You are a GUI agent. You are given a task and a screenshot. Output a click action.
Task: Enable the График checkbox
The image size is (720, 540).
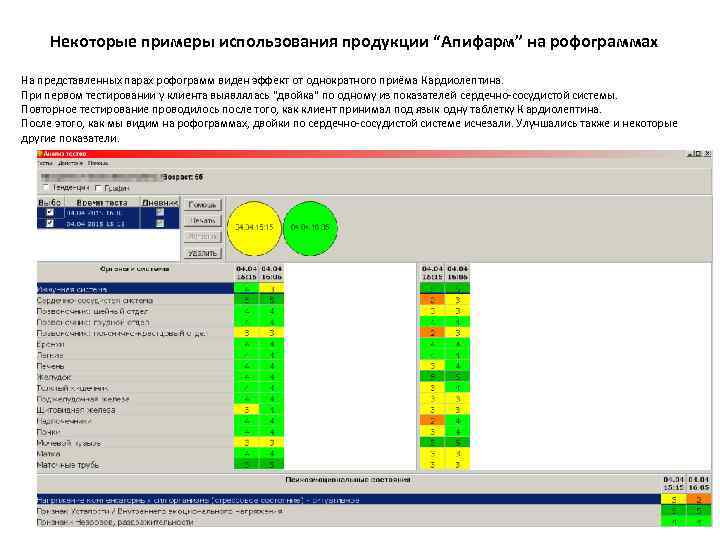click(x=98, y=188)
